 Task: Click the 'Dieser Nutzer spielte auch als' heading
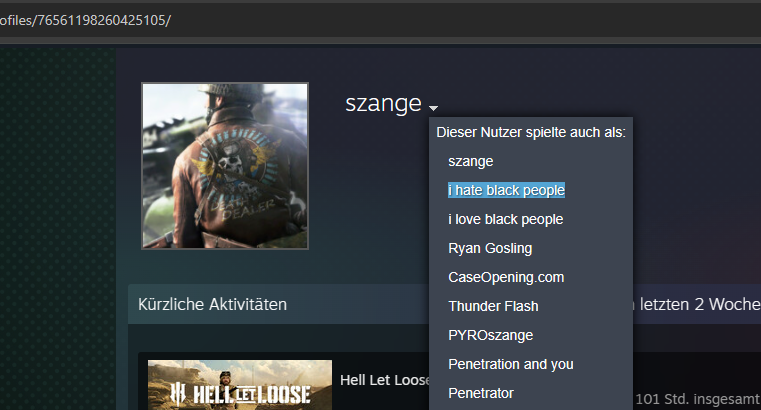pos(531,132)
